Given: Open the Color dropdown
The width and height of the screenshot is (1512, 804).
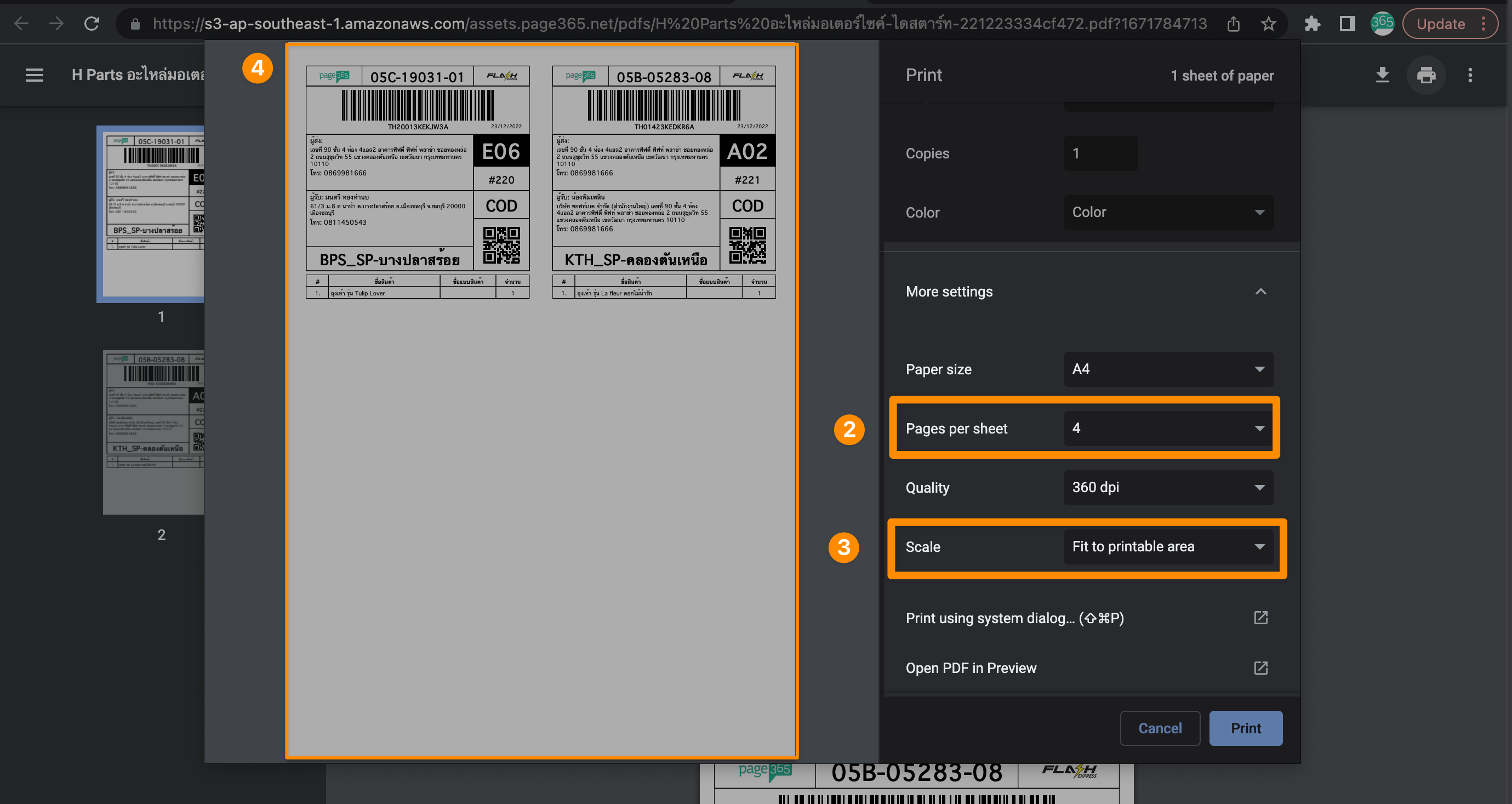Looking at the screenshot, I should pos(1168,213).
